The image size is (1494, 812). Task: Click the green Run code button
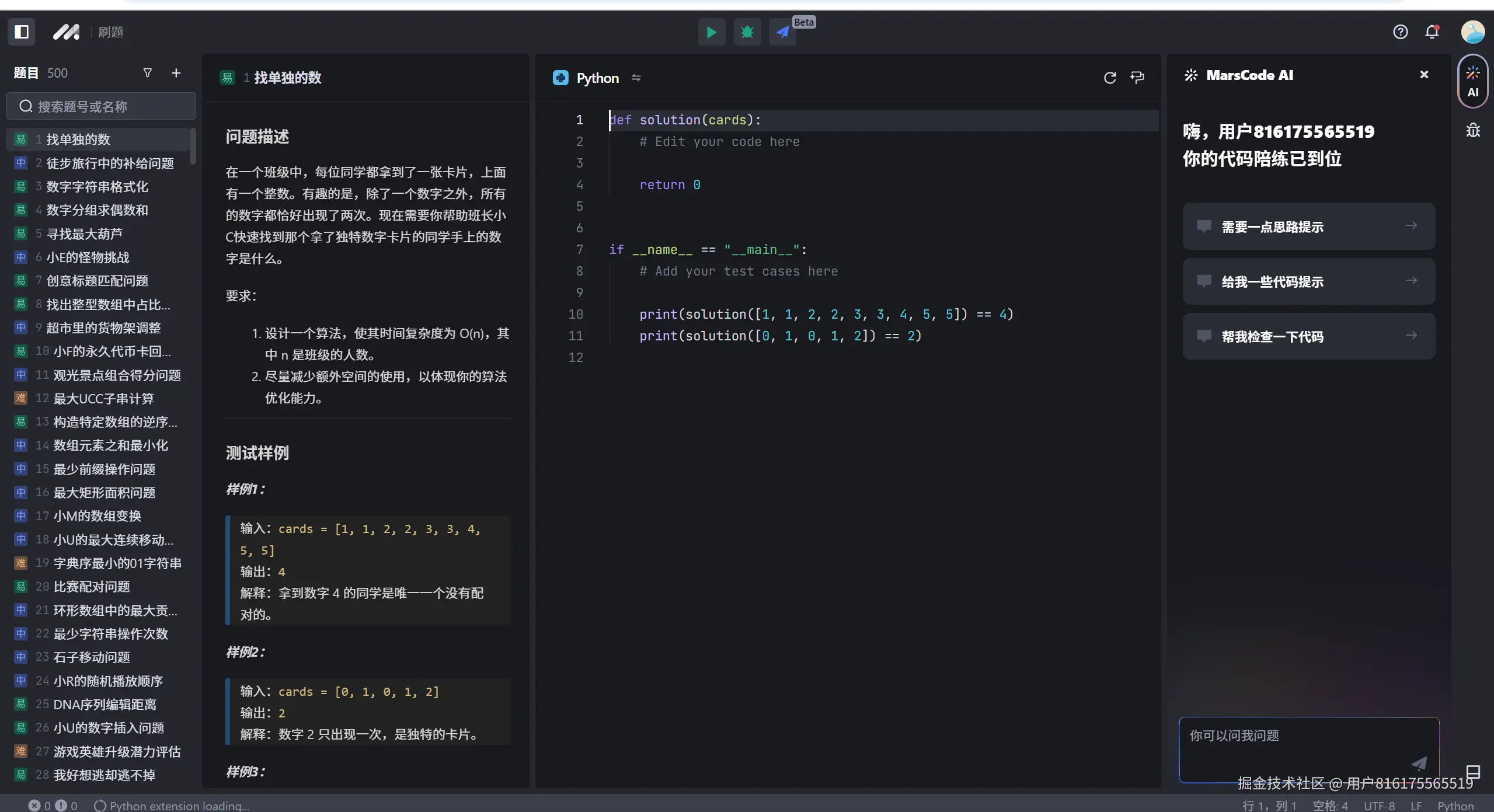coord(711,32)
